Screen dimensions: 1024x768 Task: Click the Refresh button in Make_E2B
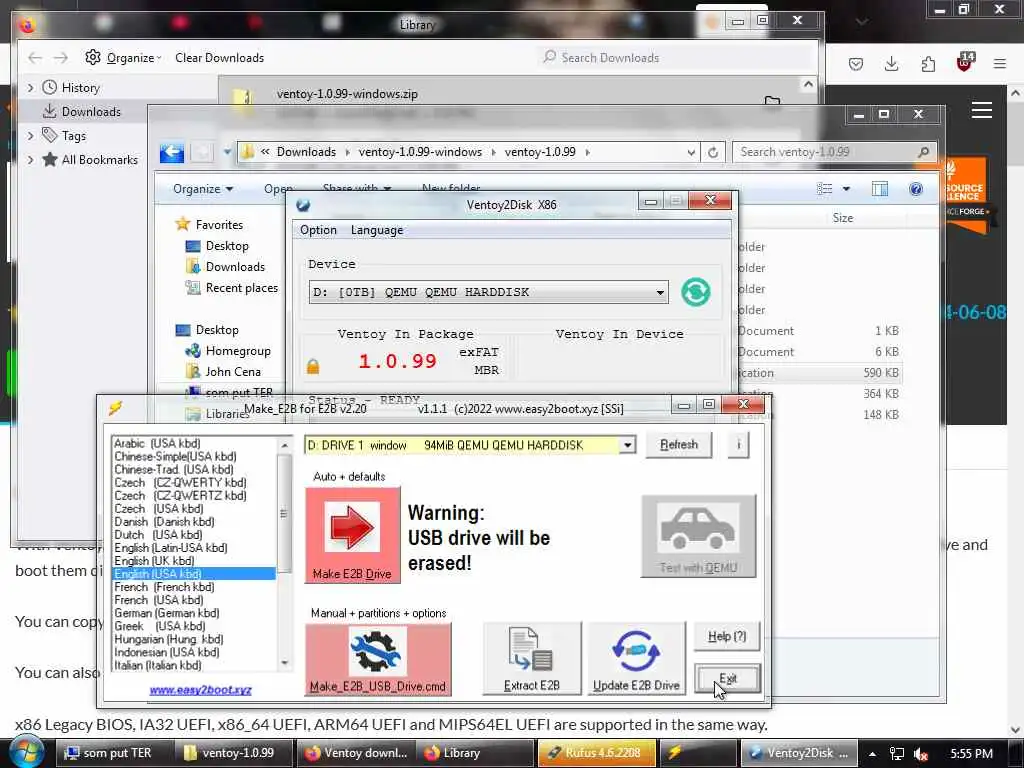coord(679,445)
